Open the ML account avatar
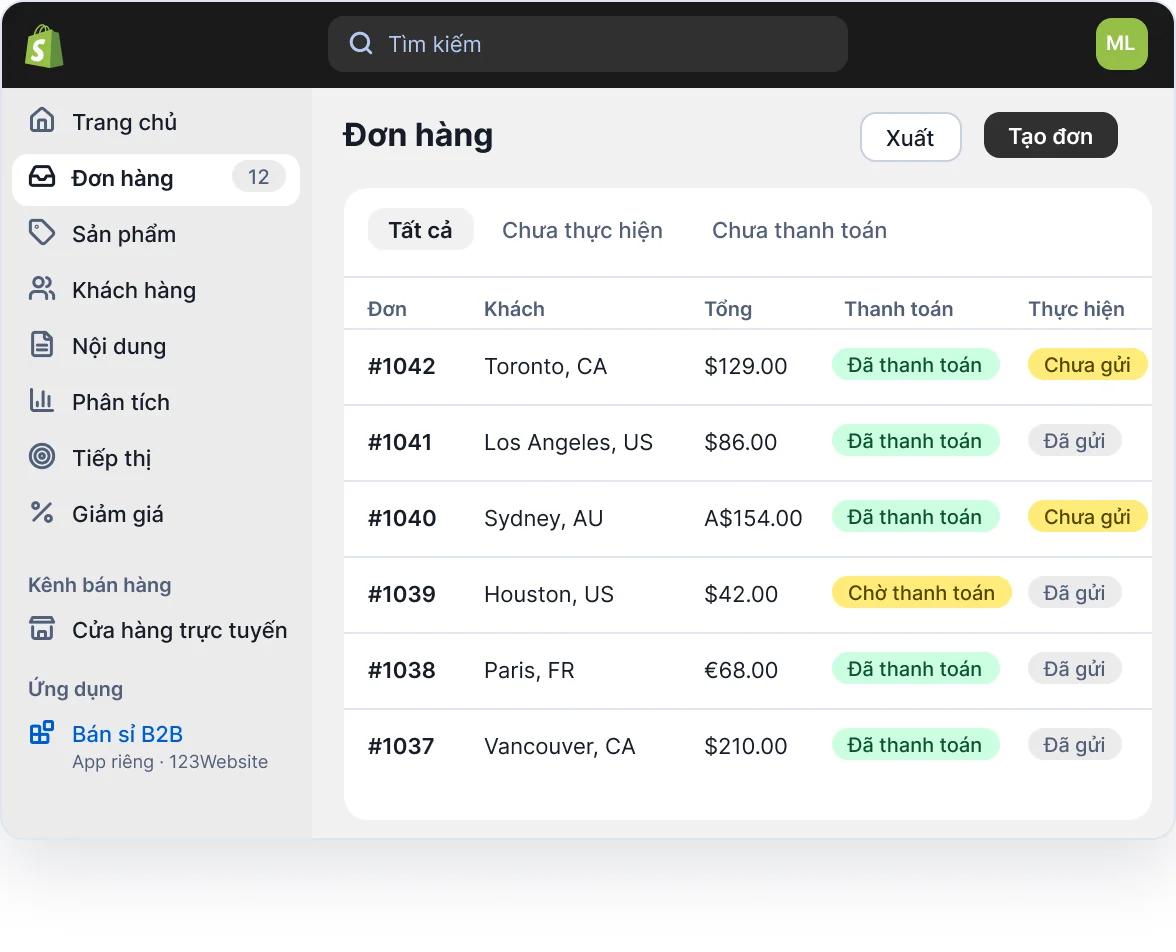Screen dimensions: 1176x952 point(1120,44)
